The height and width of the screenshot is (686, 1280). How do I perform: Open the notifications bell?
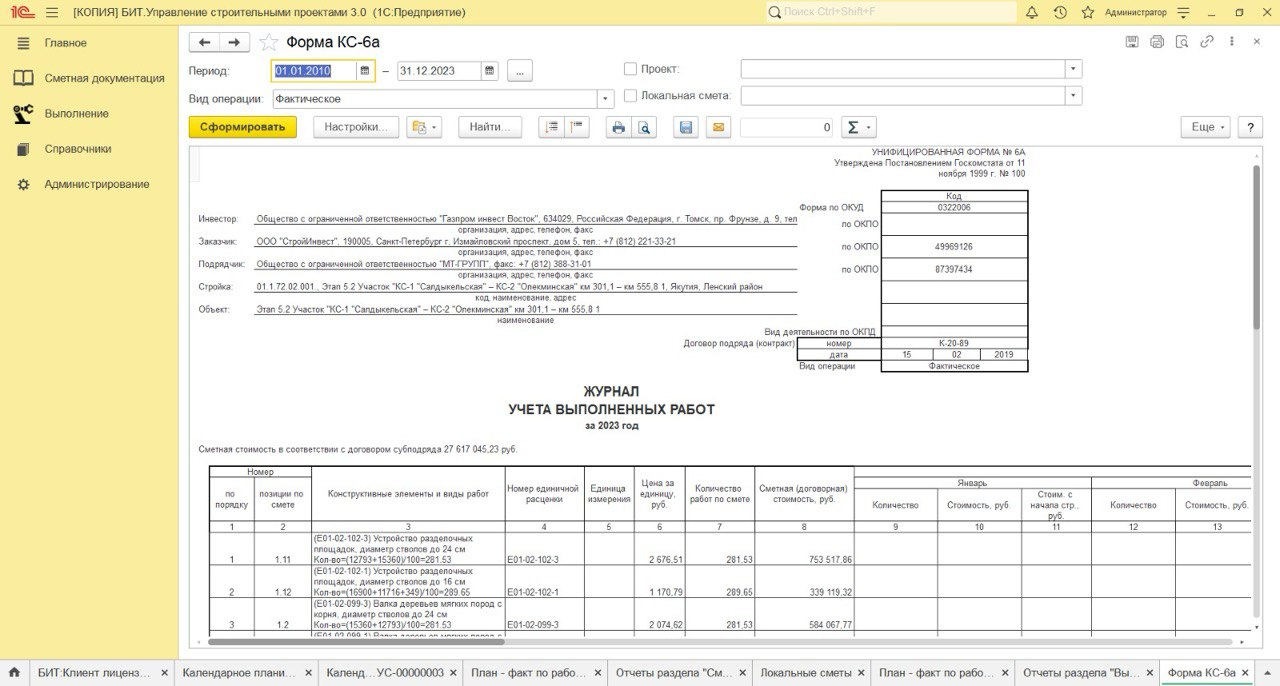1032,12
